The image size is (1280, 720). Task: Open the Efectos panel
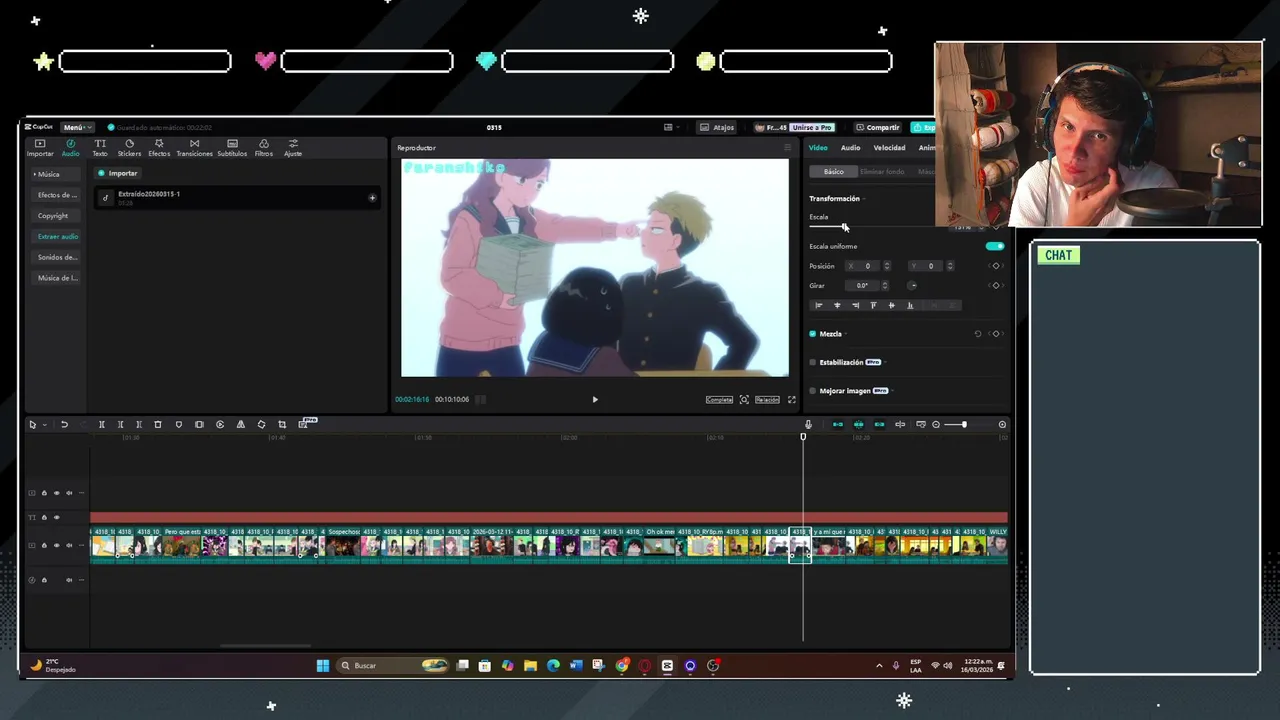[x=159, y=148]
